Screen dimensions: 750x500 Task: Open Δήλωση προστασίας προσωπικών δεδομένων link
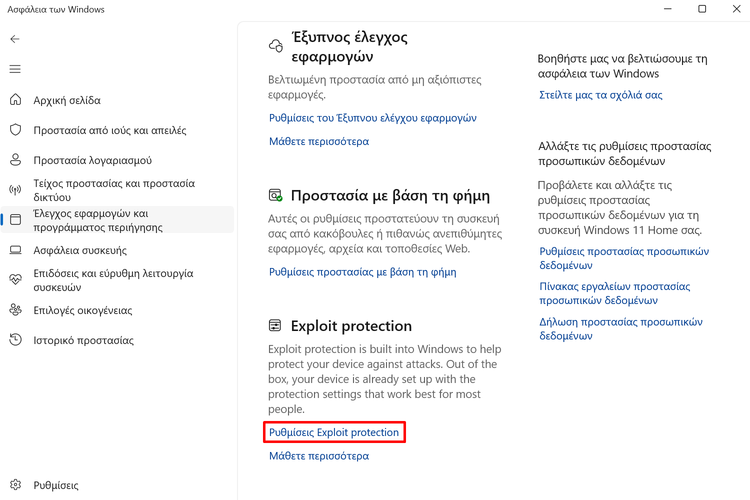(620, 329)
